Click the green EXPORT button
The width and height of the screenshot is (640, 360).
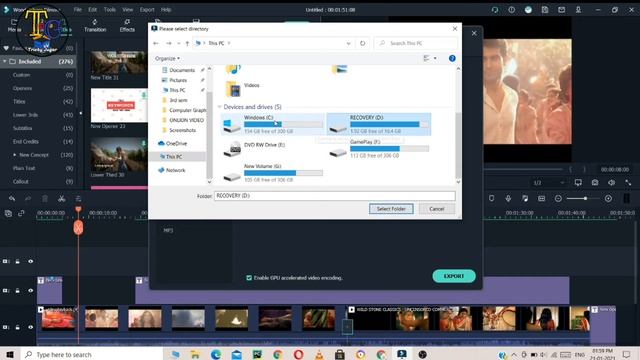click(x=454, y=276)
